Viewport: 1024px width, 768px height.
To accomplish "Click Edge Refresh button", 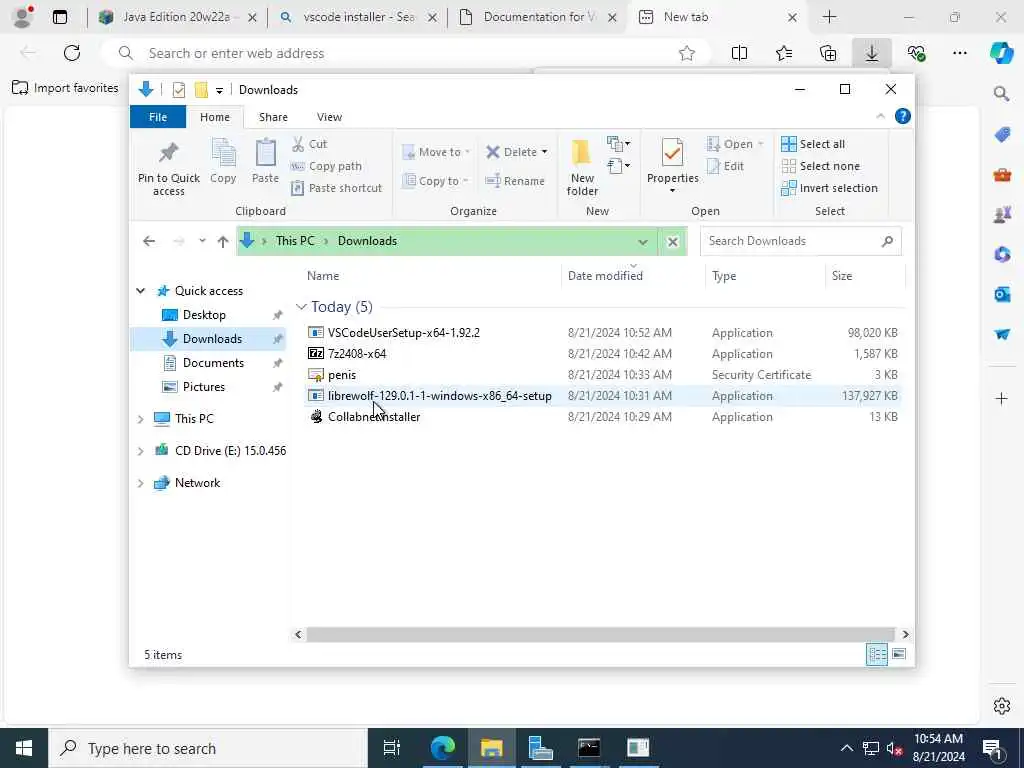I will [72, 53].
